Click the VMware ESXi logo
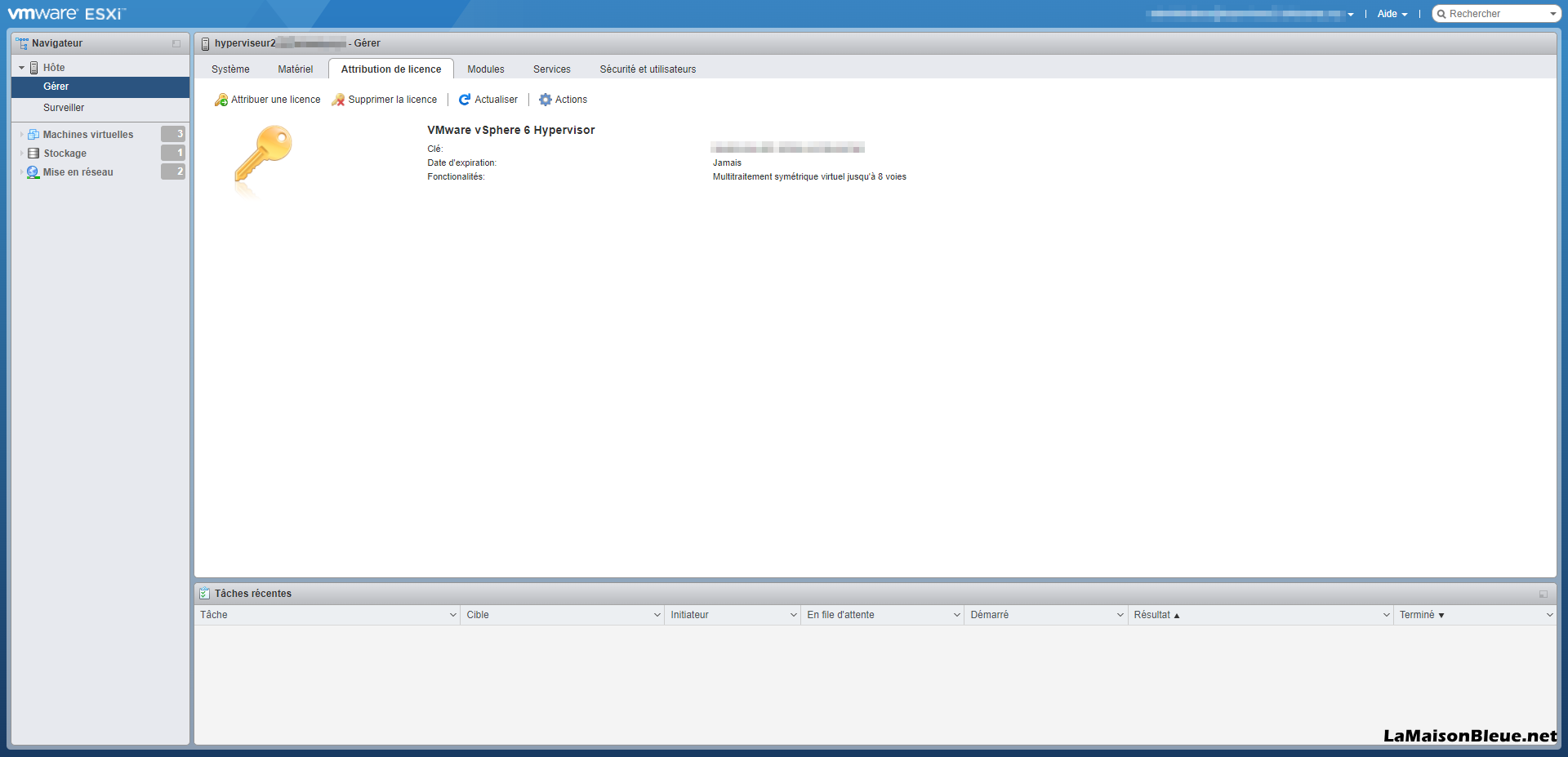 (67, 14)
